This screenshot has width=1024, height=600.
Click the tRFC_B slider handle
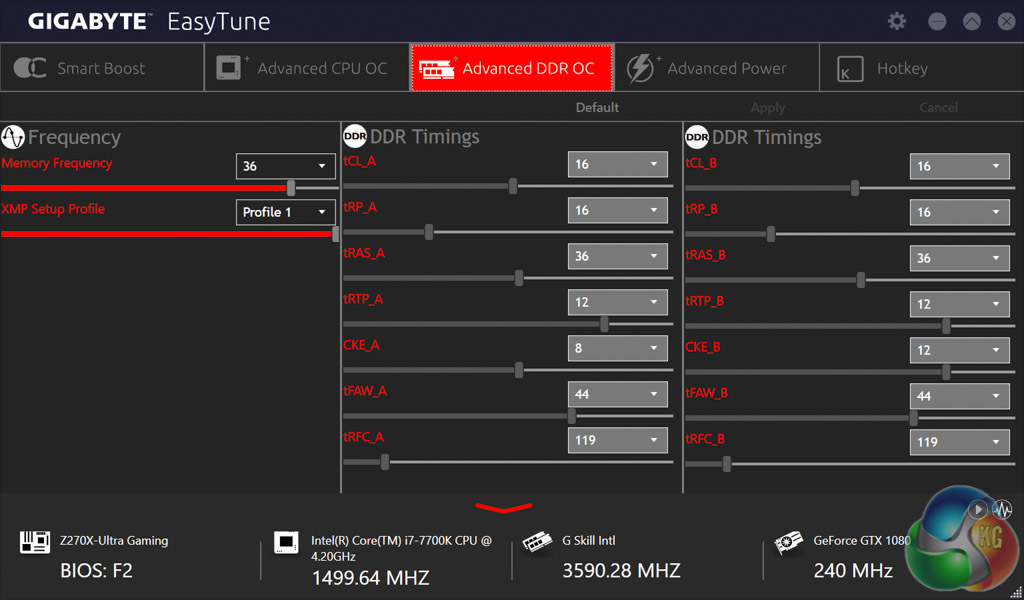click(x=726, y=464)
